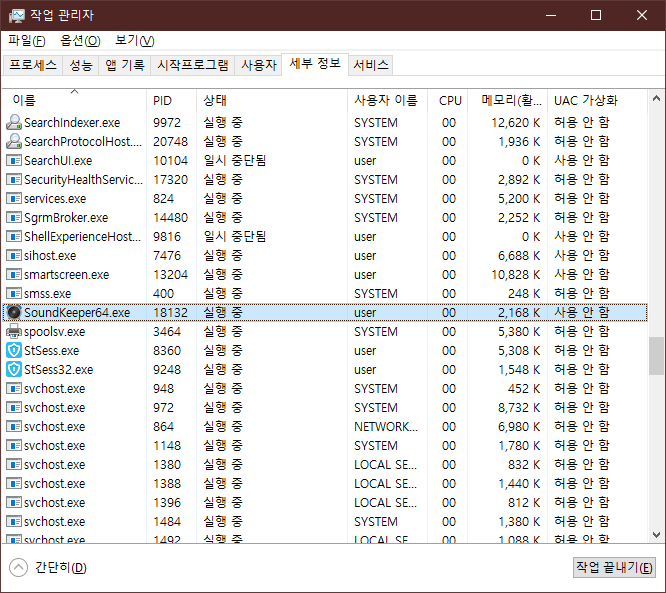Click the StSess.exe shield icon
The width and height of the screenshot is (666, 593).
coord(14,350)
